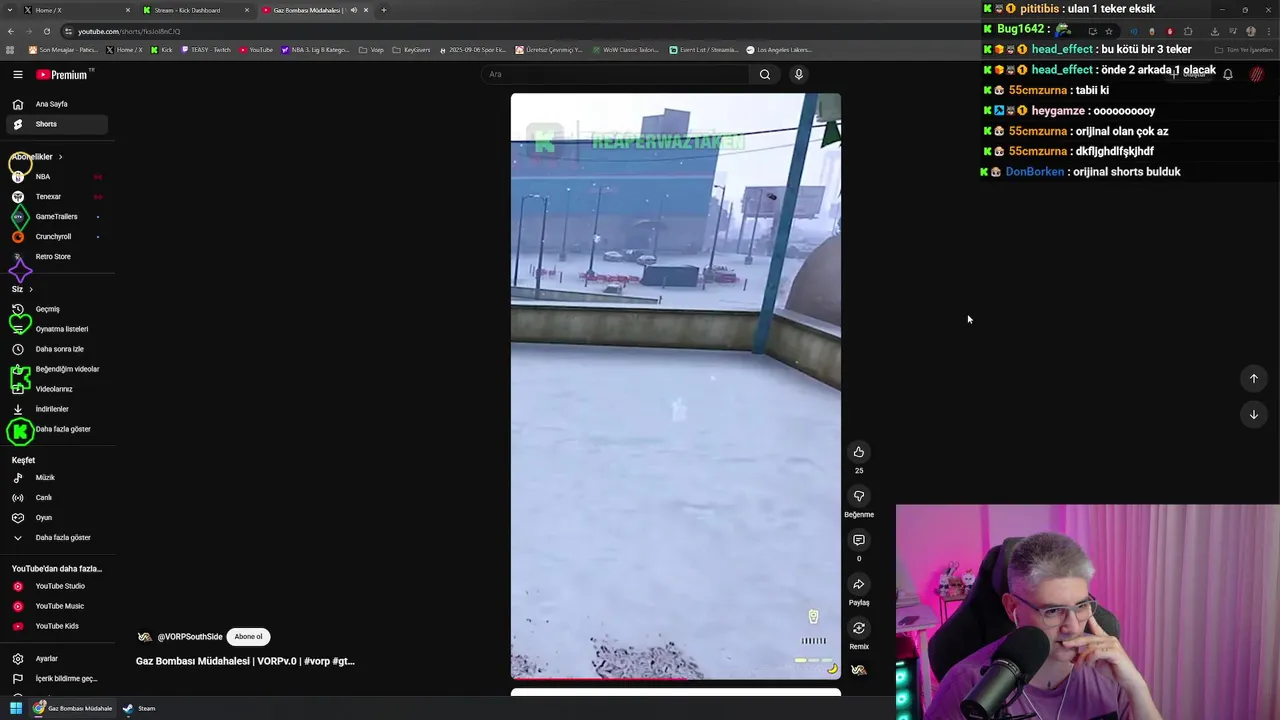Image resolution: width=1280 pixels, height=720 pixels.
Task: Click the YouTube Ara search field
Action: click(x=615, y=74)
